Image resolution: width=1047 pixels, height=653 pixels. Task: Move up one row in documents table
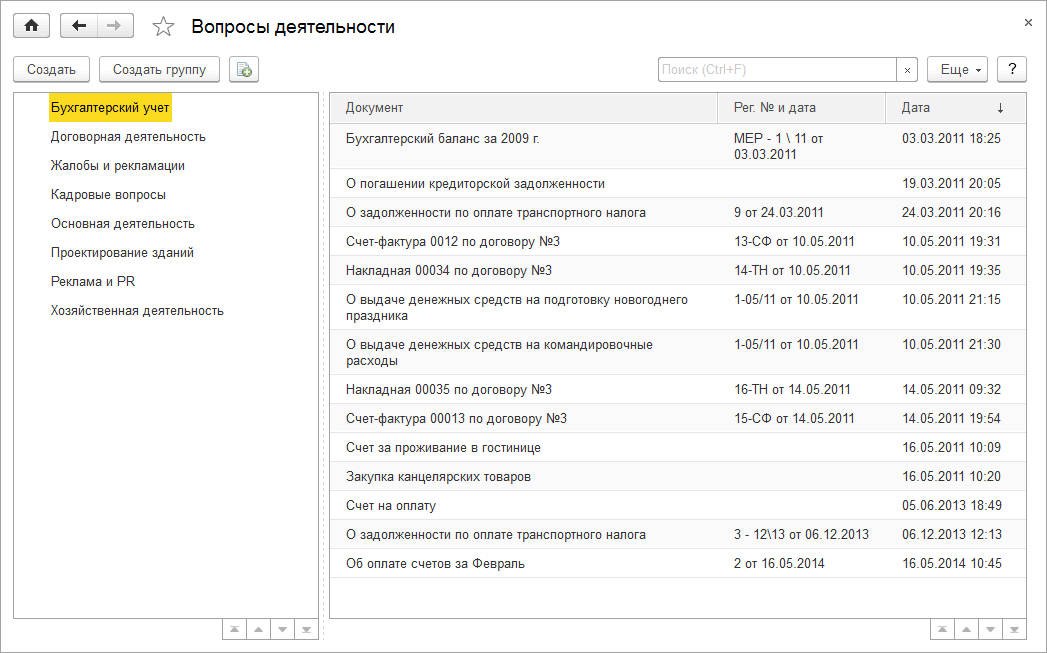[966, 630]
